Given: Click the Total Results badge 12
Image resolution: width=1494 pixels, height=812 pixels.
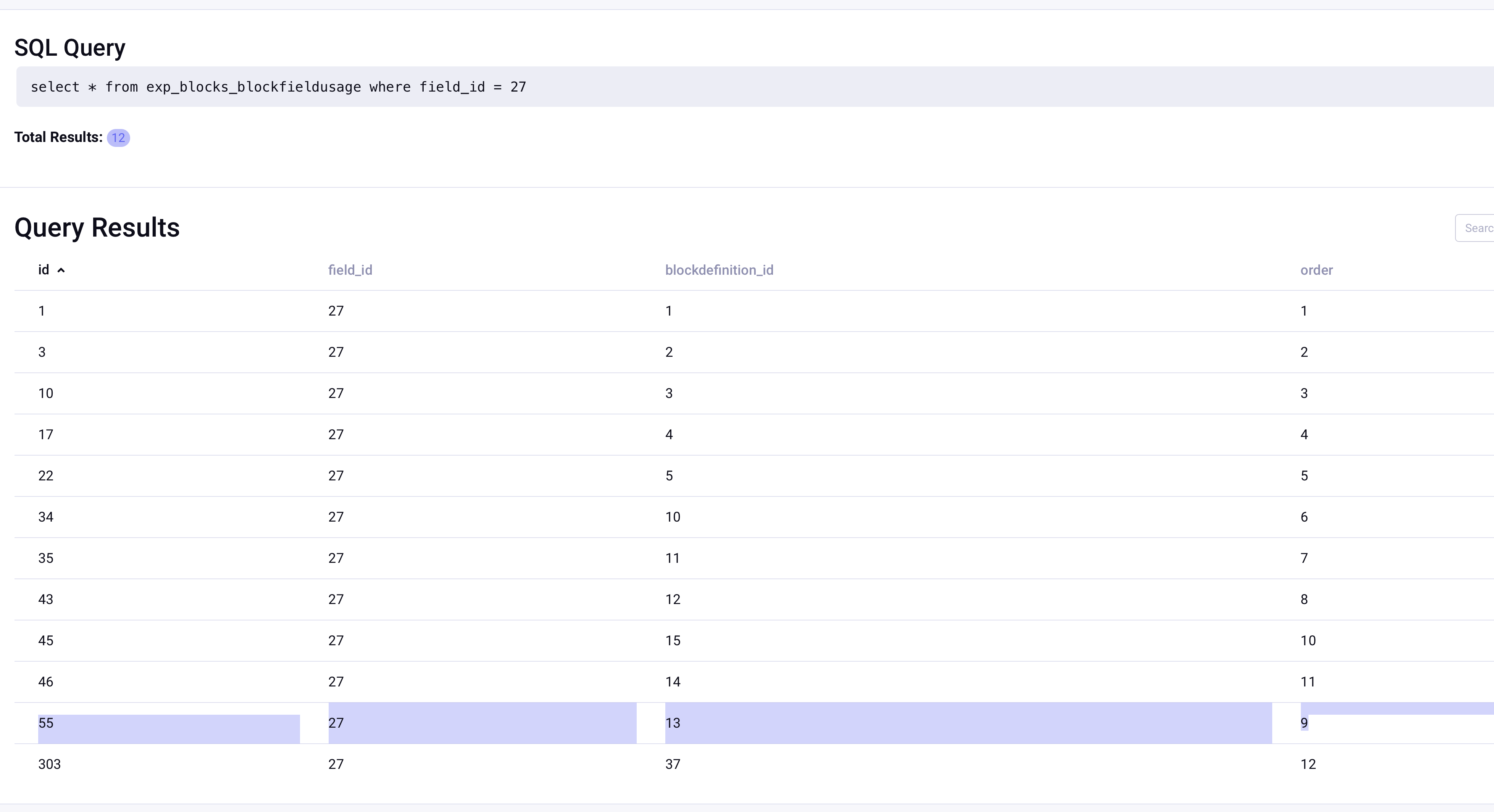Looking at the screenshot, I should point(118,138).
